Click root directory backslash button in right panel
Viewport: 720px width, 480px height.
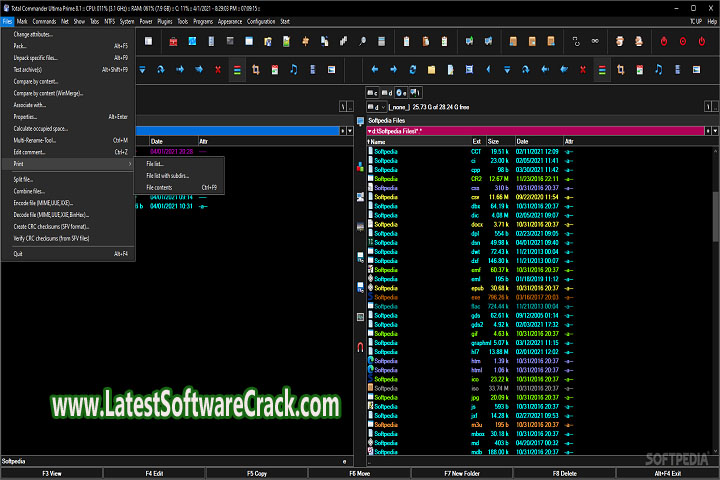pos(708,107)
